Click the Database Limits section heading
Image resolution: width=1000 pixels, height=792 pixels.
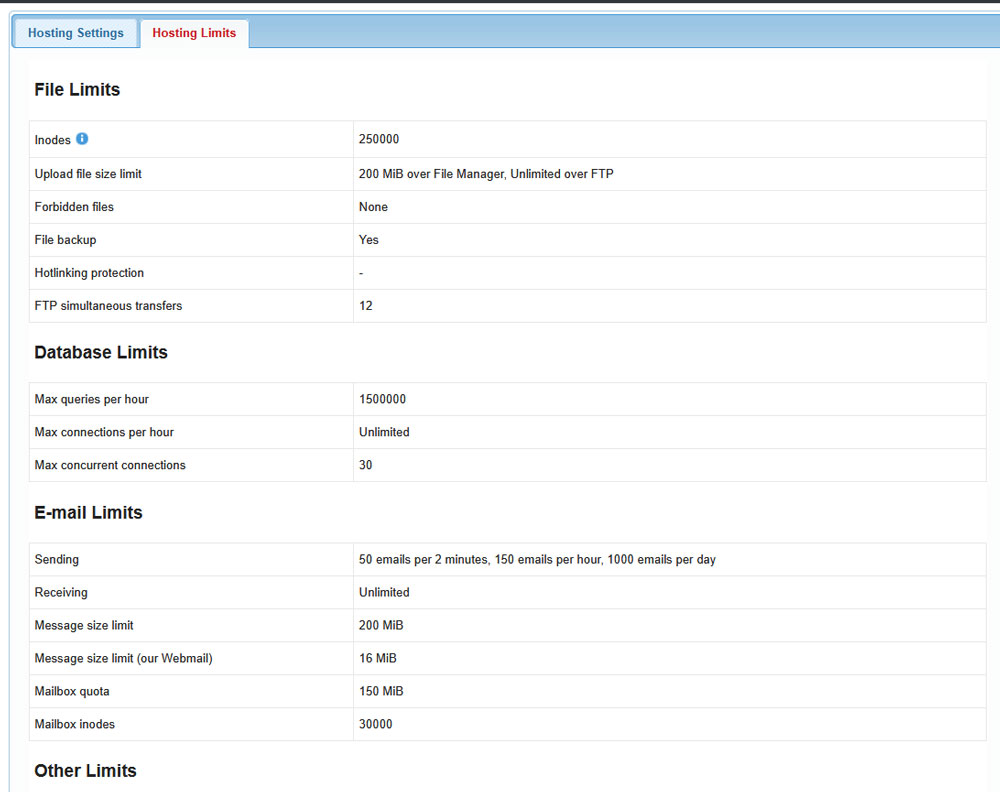point(100,352)
